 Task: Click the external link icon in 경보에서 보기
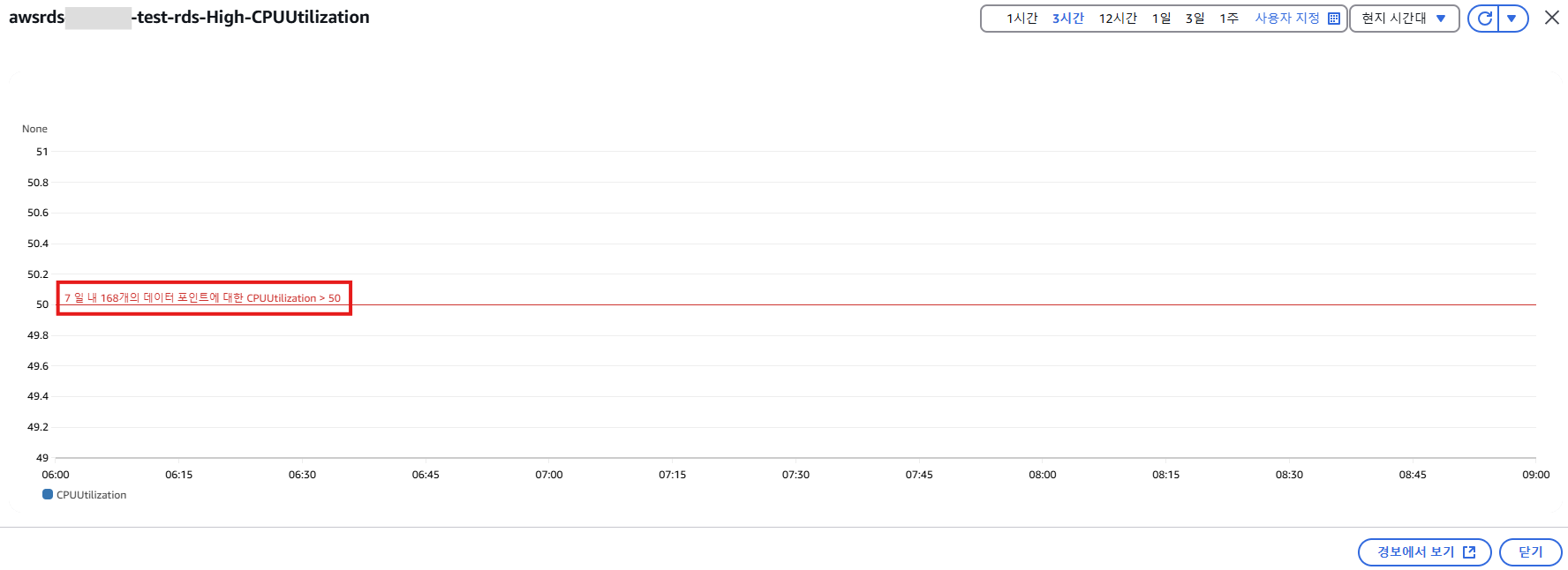(x=1469, y=552)
